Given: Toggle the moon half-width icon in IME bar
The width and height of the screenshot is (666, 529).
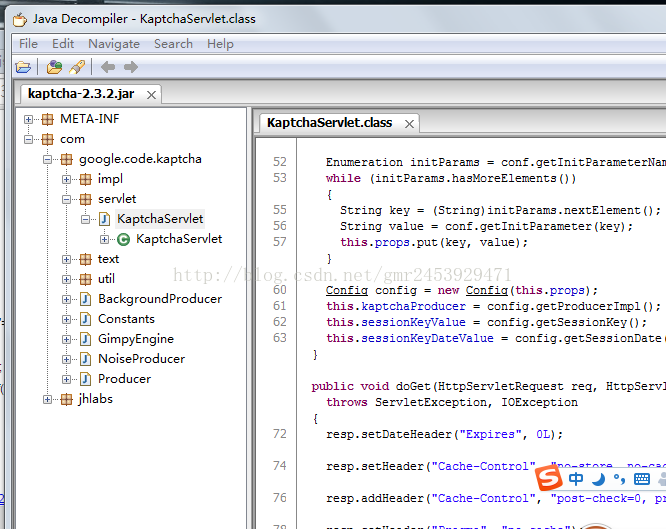Looking at the screenshot, I should point(598,479).
